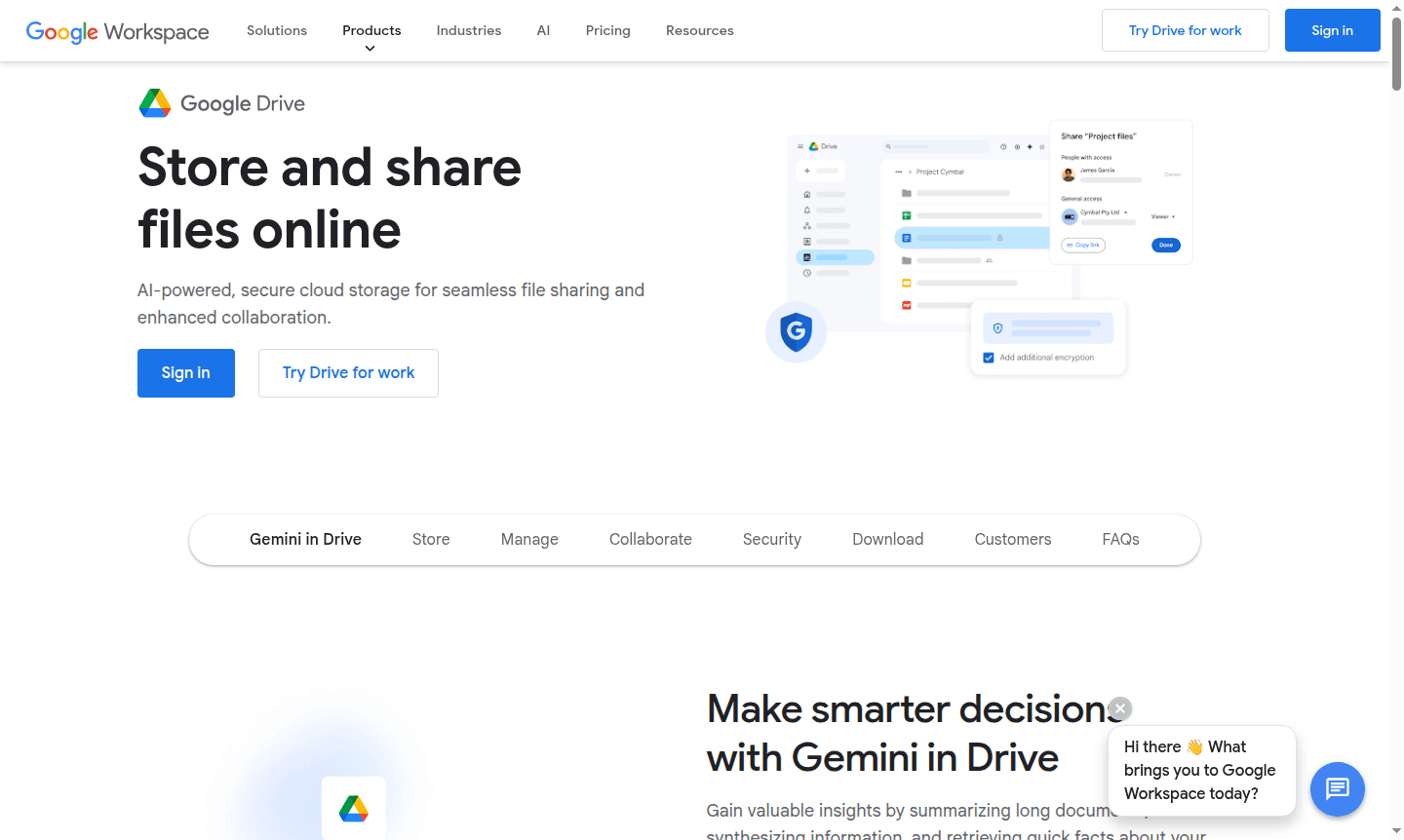Select Pricing in the top navigation

pos(607,30)
